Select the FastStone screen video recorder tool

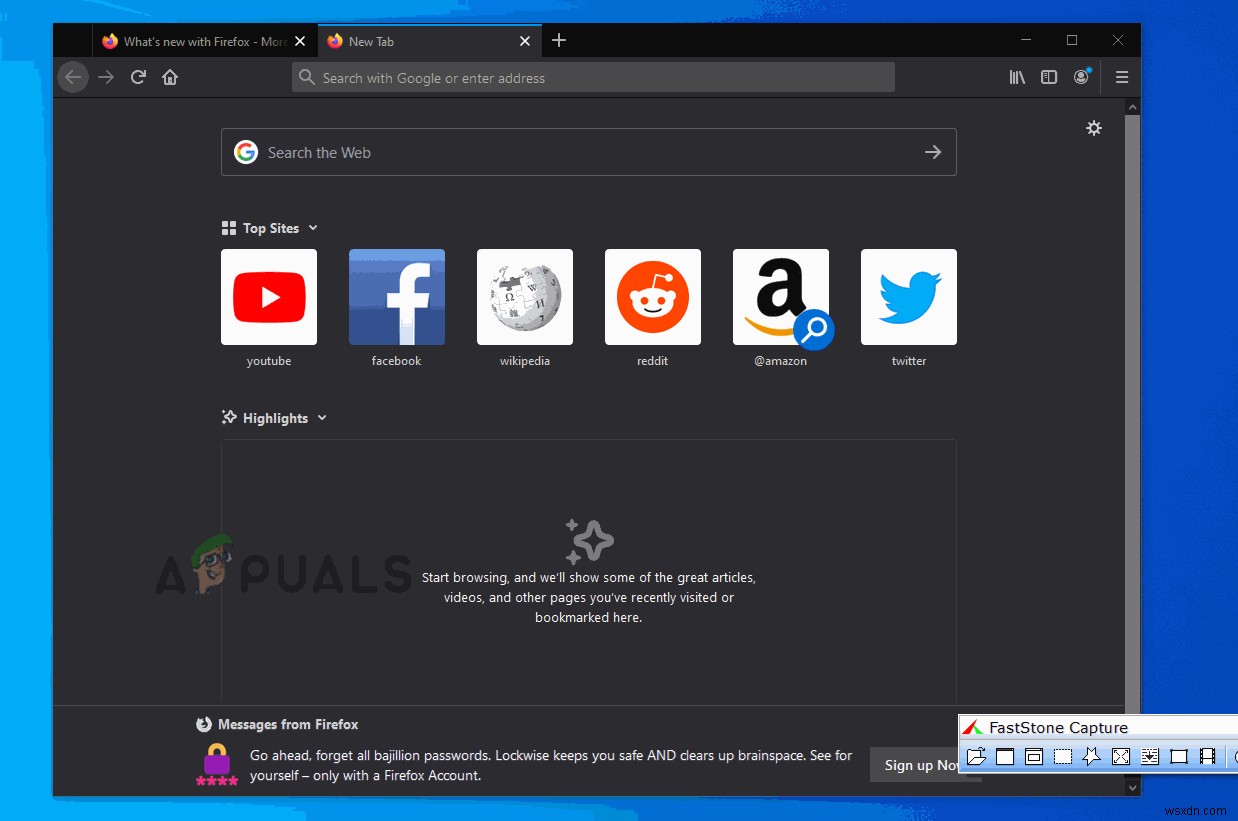tap(1206, 757)
